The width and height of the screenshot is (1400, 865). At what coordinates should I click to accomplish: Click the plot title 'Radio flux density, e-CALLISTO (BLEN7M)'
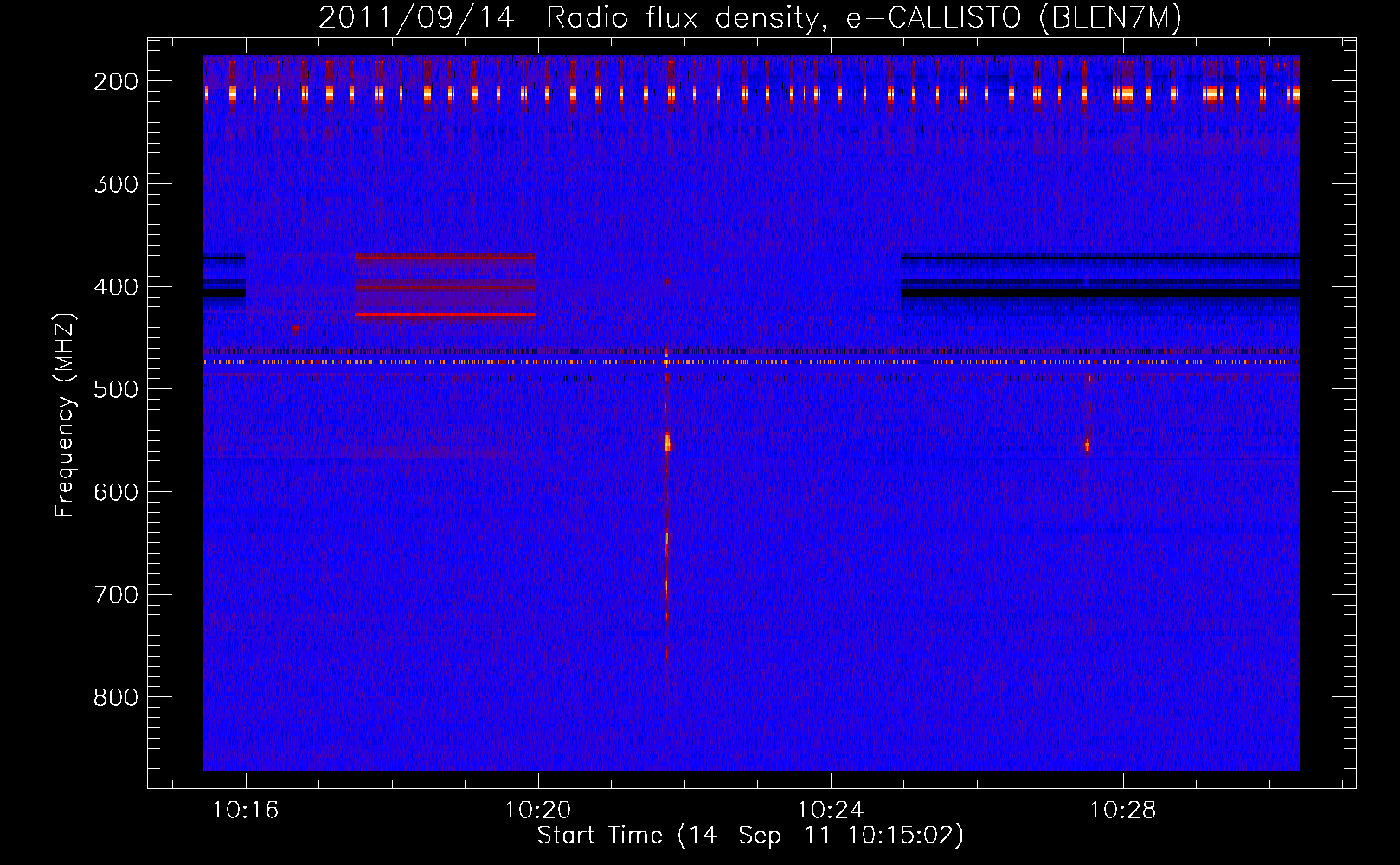point(864,18)
